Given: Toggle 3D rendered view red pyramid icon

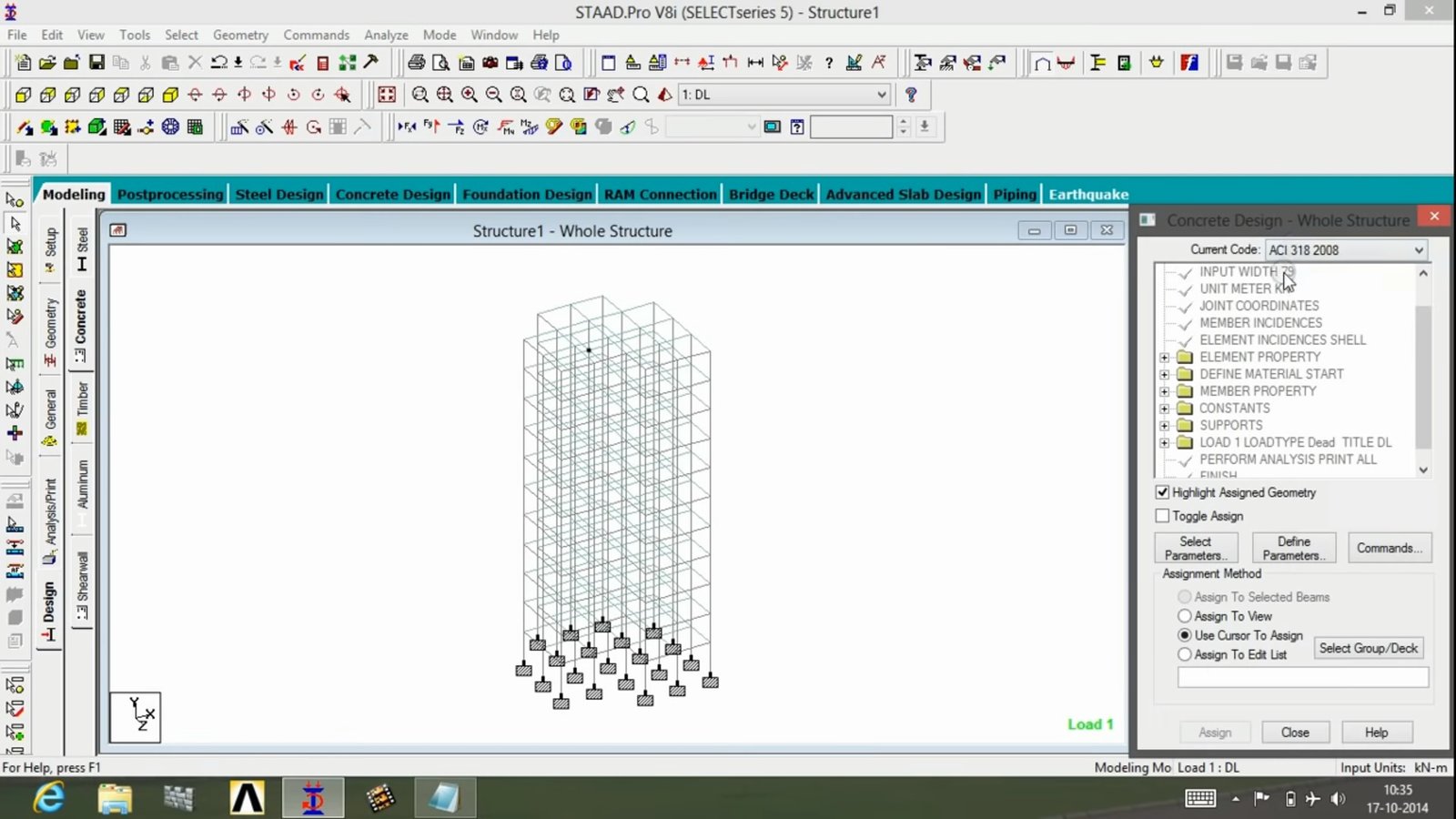Looking at the screenshot, I should [x=665, y=95].
